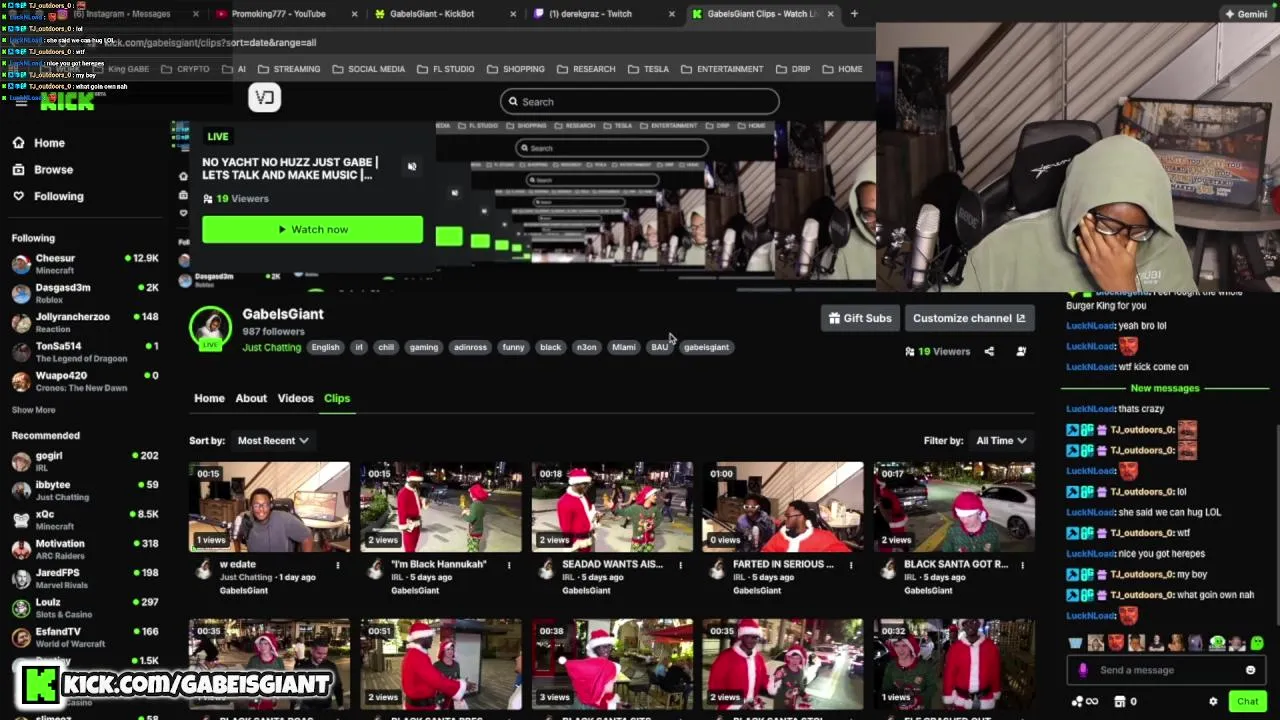Open 'BLACK SANTA GOT R' clip thumbnail
Viewport: 1280px width, 720px height.
coord(953,506)
